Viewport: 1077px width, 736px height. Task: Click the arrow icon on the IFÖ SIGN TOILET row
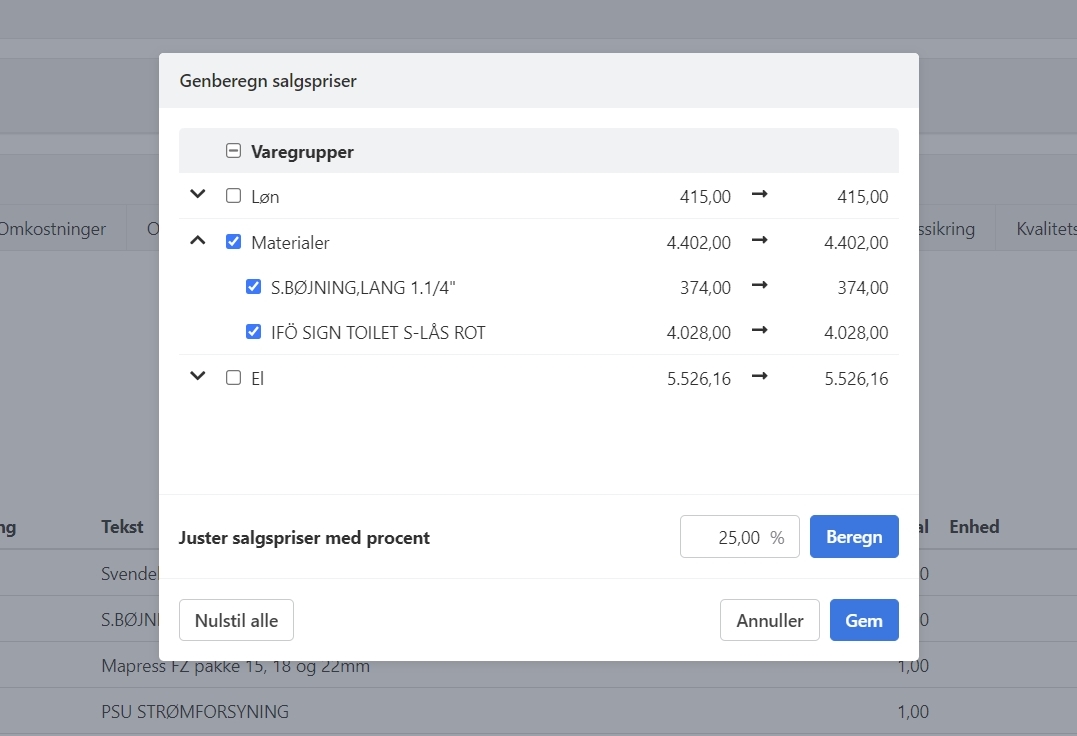coord(759,331)
